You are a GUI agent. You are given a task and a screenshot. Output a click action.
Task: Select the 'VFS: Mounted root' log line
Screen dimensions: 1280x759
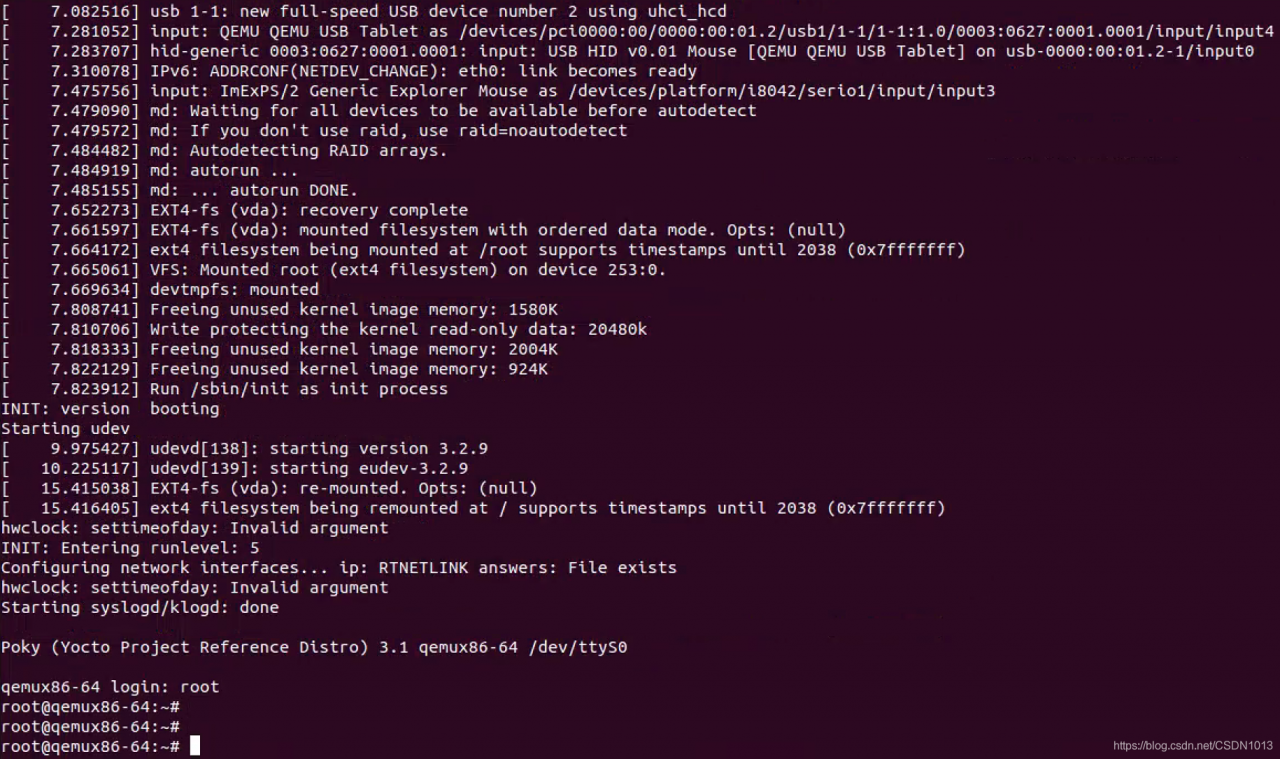click(407, 269)
